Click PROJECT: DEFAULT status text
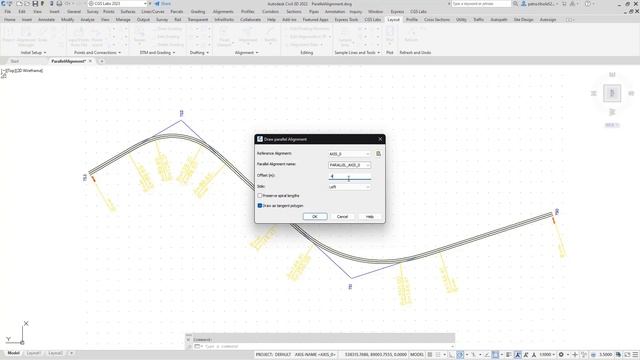Image resolution: width=640 pixels, height=360 pixels. 273,355
